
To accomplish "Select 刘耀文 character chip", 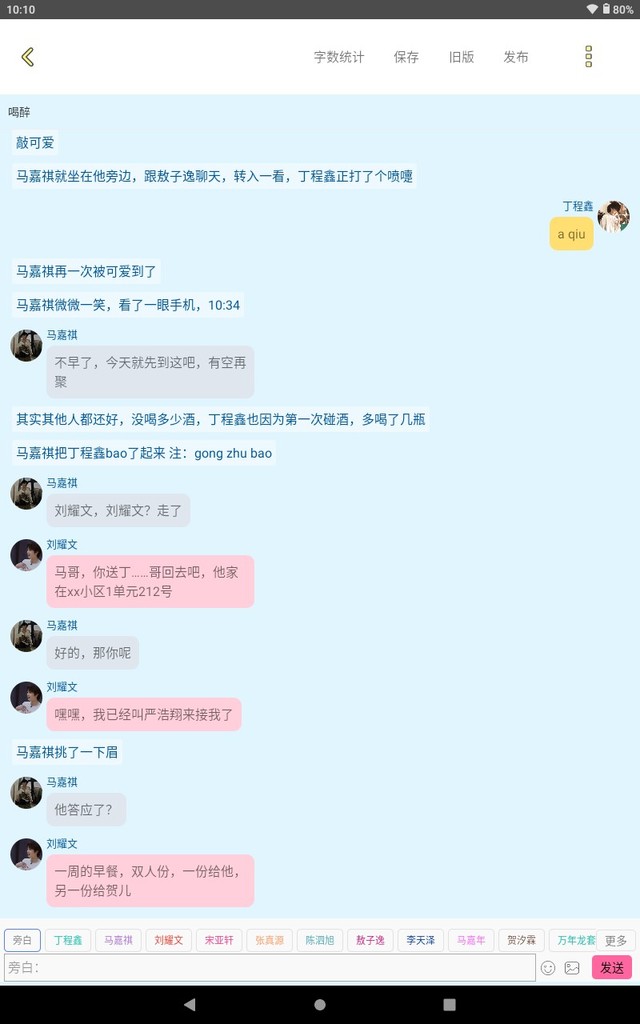I will pyautogui.click(x=168, y=940).
